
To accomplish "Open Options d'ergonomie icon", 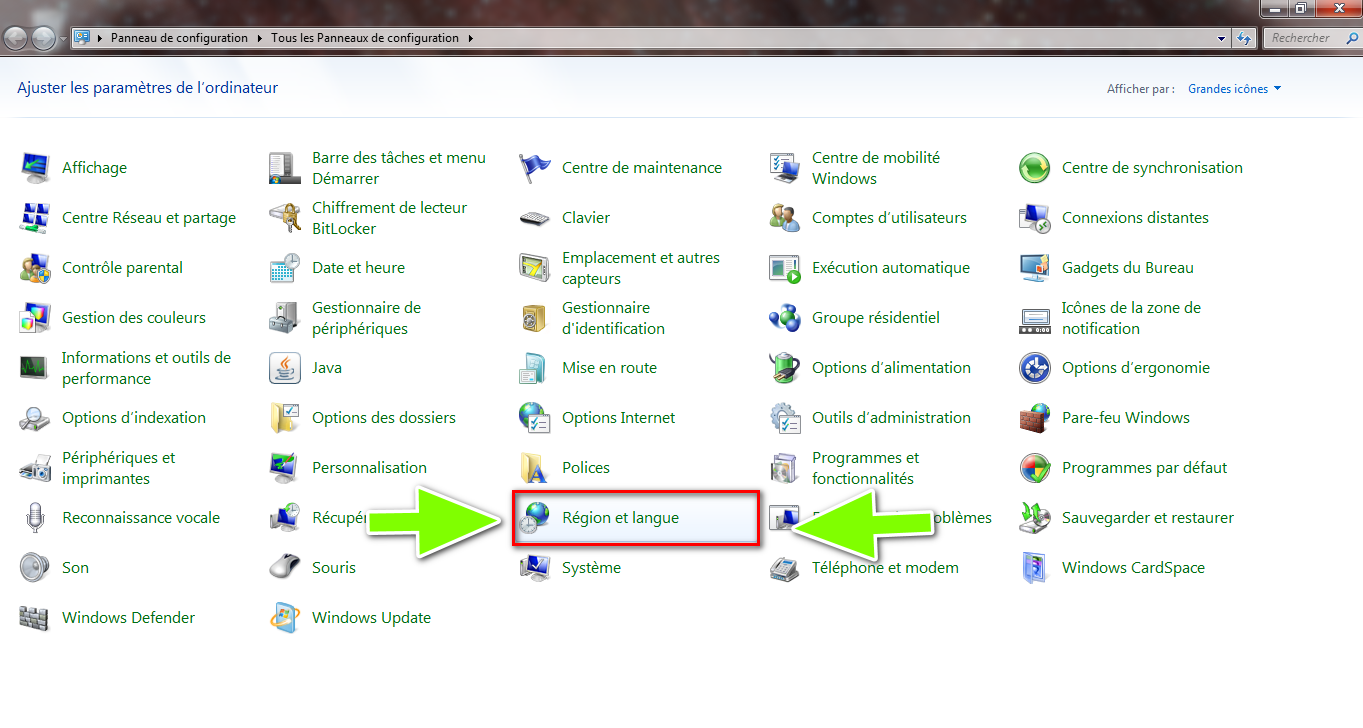I will [x=1035, y=368].
